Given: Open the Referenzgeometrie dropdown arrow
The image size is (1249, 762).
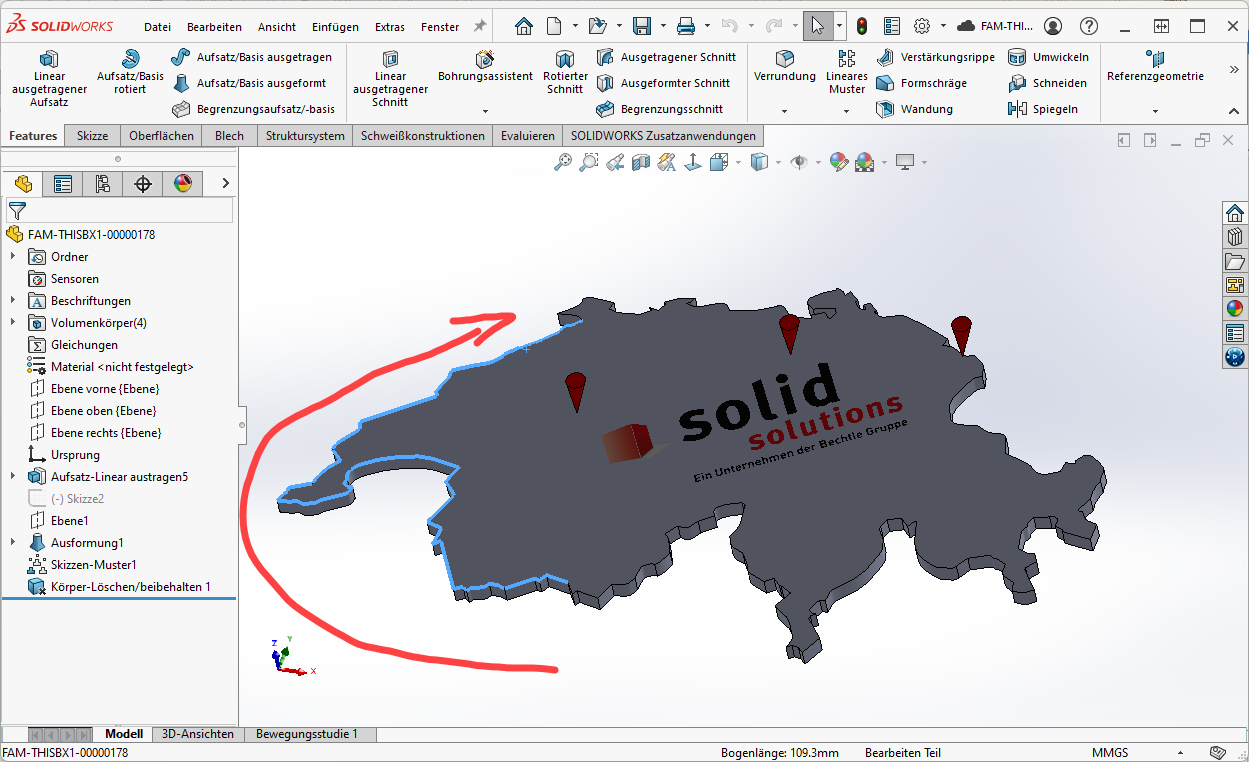Looking at the screenshot, I should (x=1155, y=111).
